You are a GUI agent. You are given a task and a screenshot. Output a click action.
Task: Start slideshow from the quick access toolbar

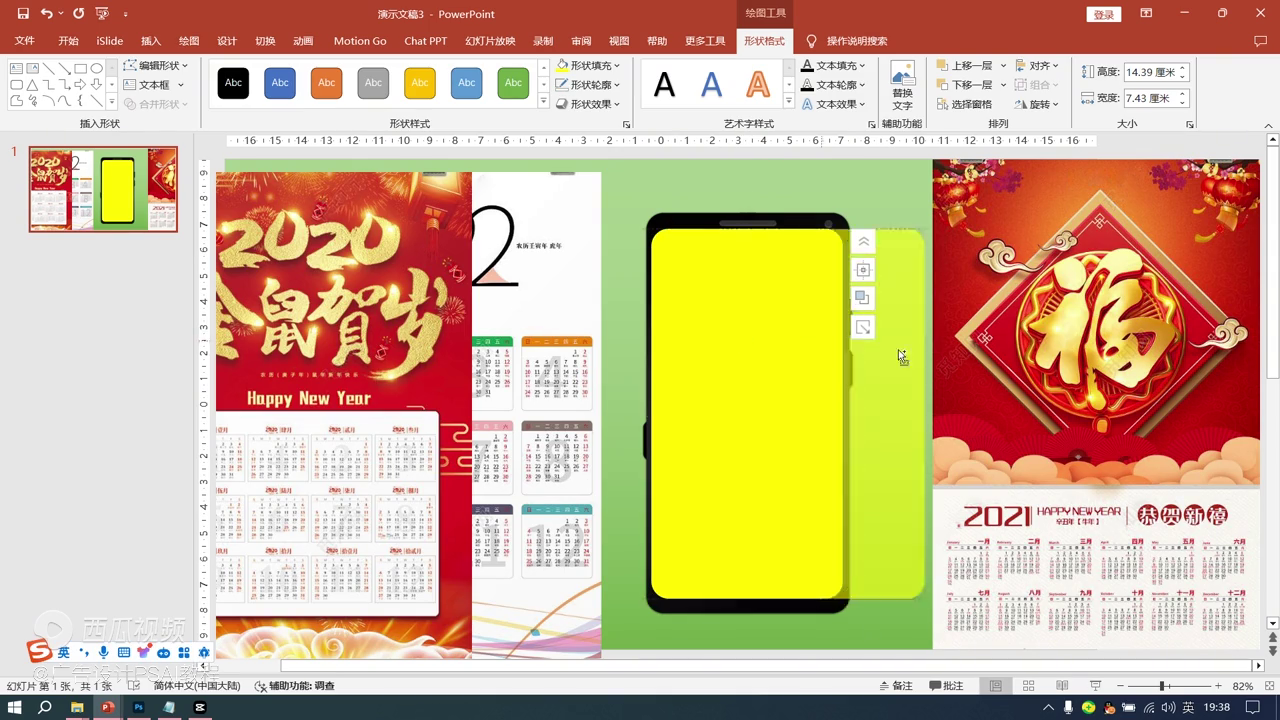pos(102,14)
